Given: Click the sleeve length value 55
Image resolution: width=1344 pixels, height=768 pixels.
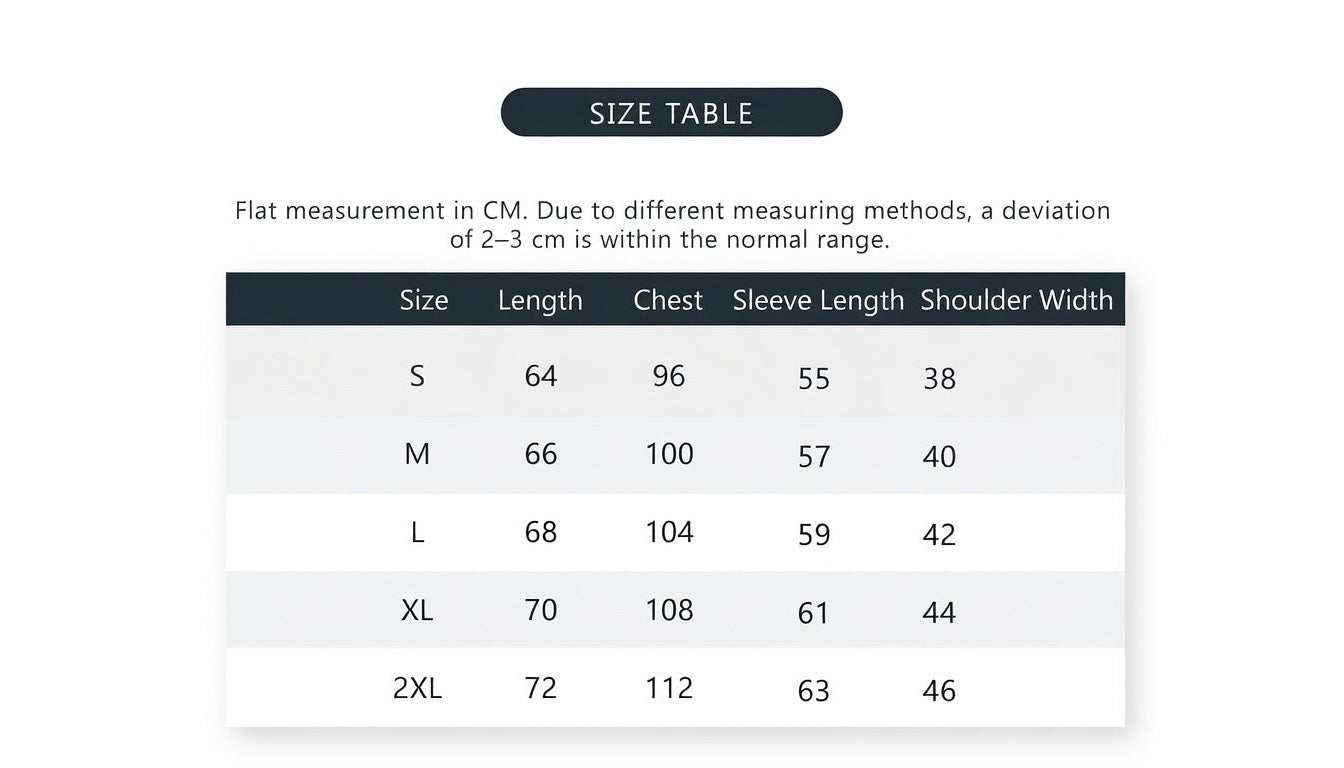Looking at the screenshot, I should point(814,378).
